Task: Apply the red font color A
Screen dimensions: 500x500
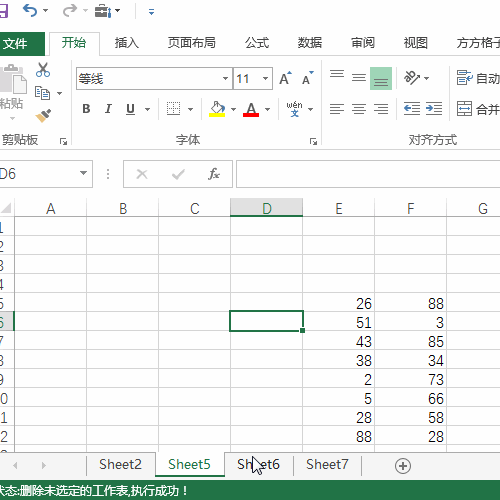Action: (x=251, y=109)
